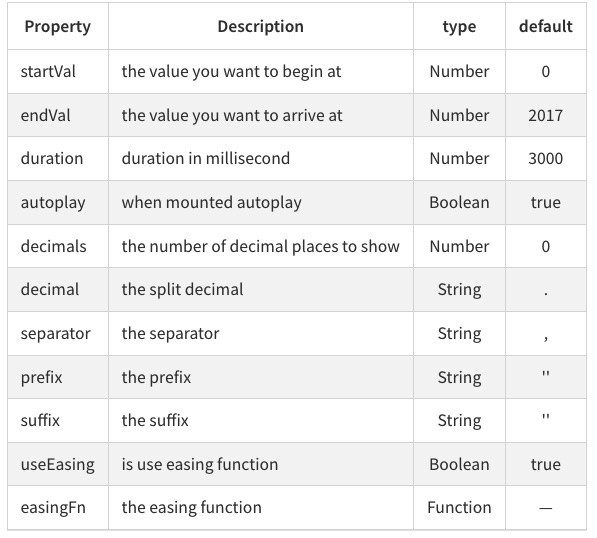Click the suffix property name

click(40, 421)
